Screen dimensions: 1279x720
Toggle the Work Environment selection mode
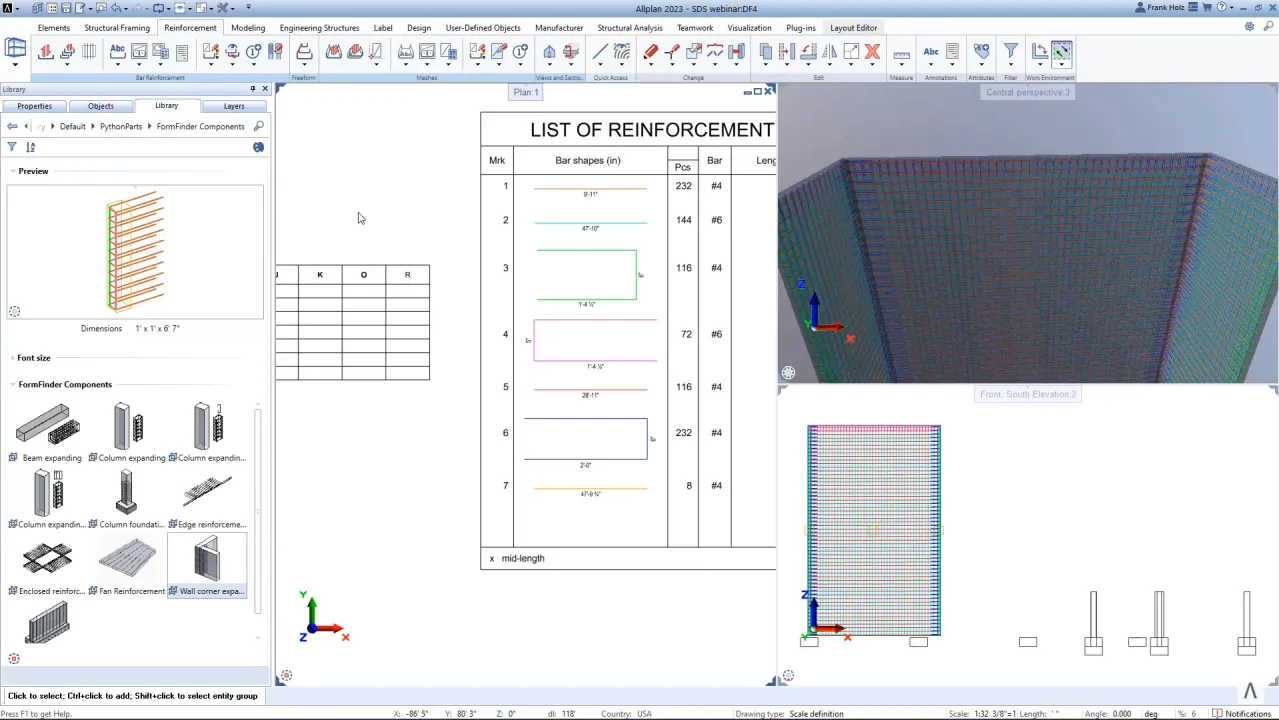point(1062,50)
